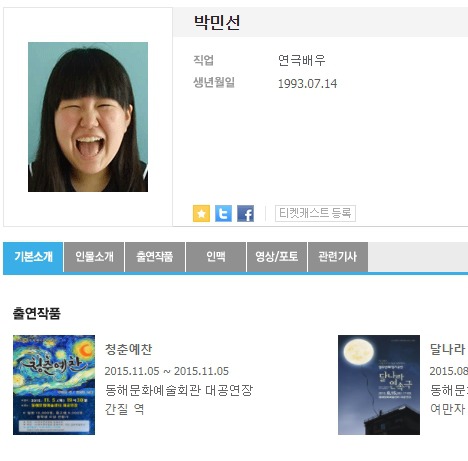The width and height of the screenshot is (468, 461).
Task: Switch to the 인물소개 tab
Action: tap(94, 257)
